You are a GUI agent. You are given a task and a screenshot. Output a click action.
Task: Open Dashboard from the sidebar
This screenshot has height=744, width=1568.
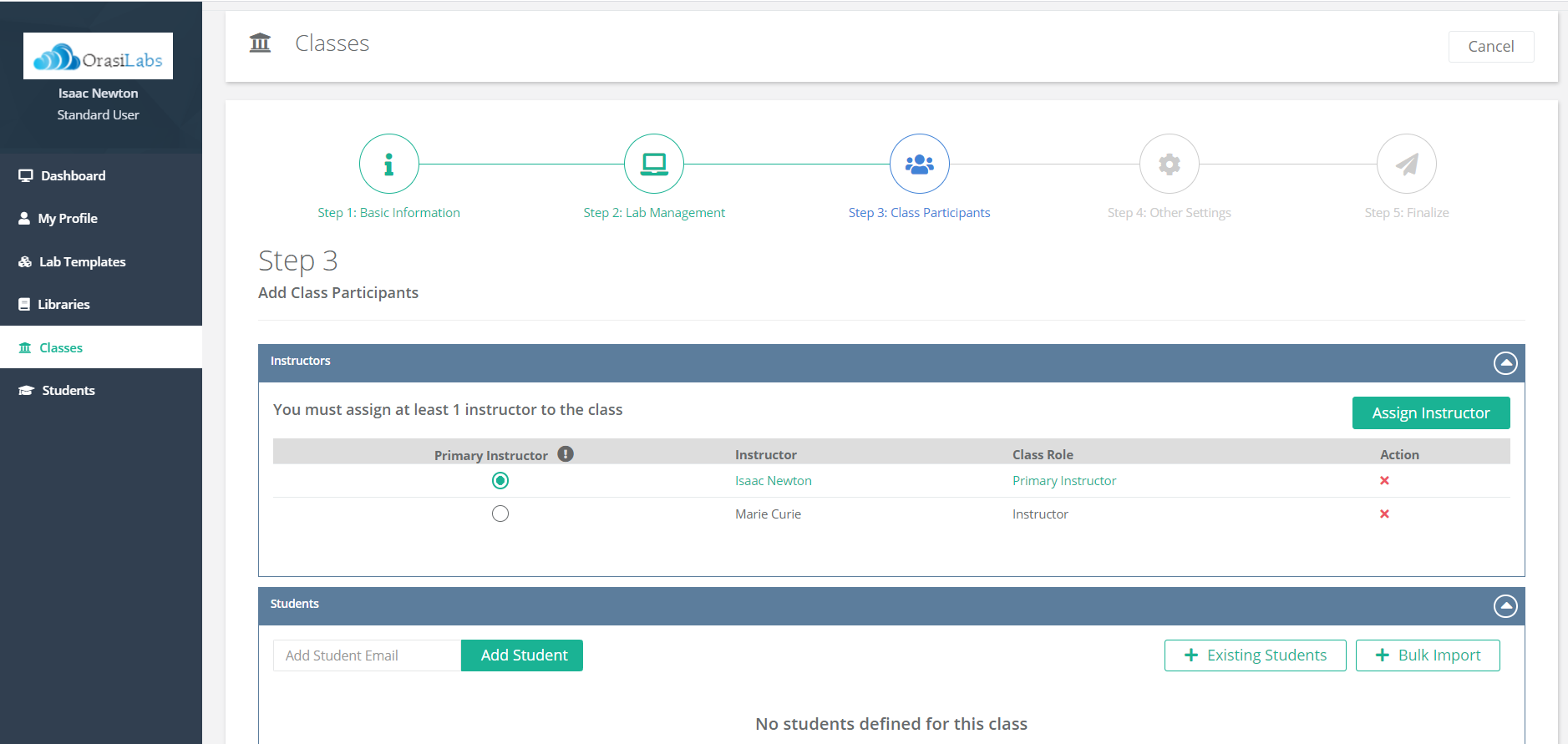(x=101, y=175)
